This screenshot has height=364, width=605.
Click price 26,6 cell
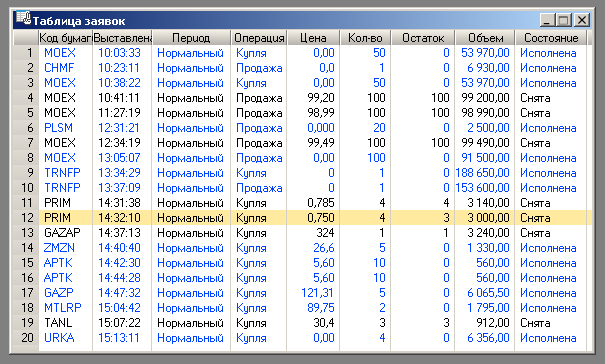coord(324,248)
